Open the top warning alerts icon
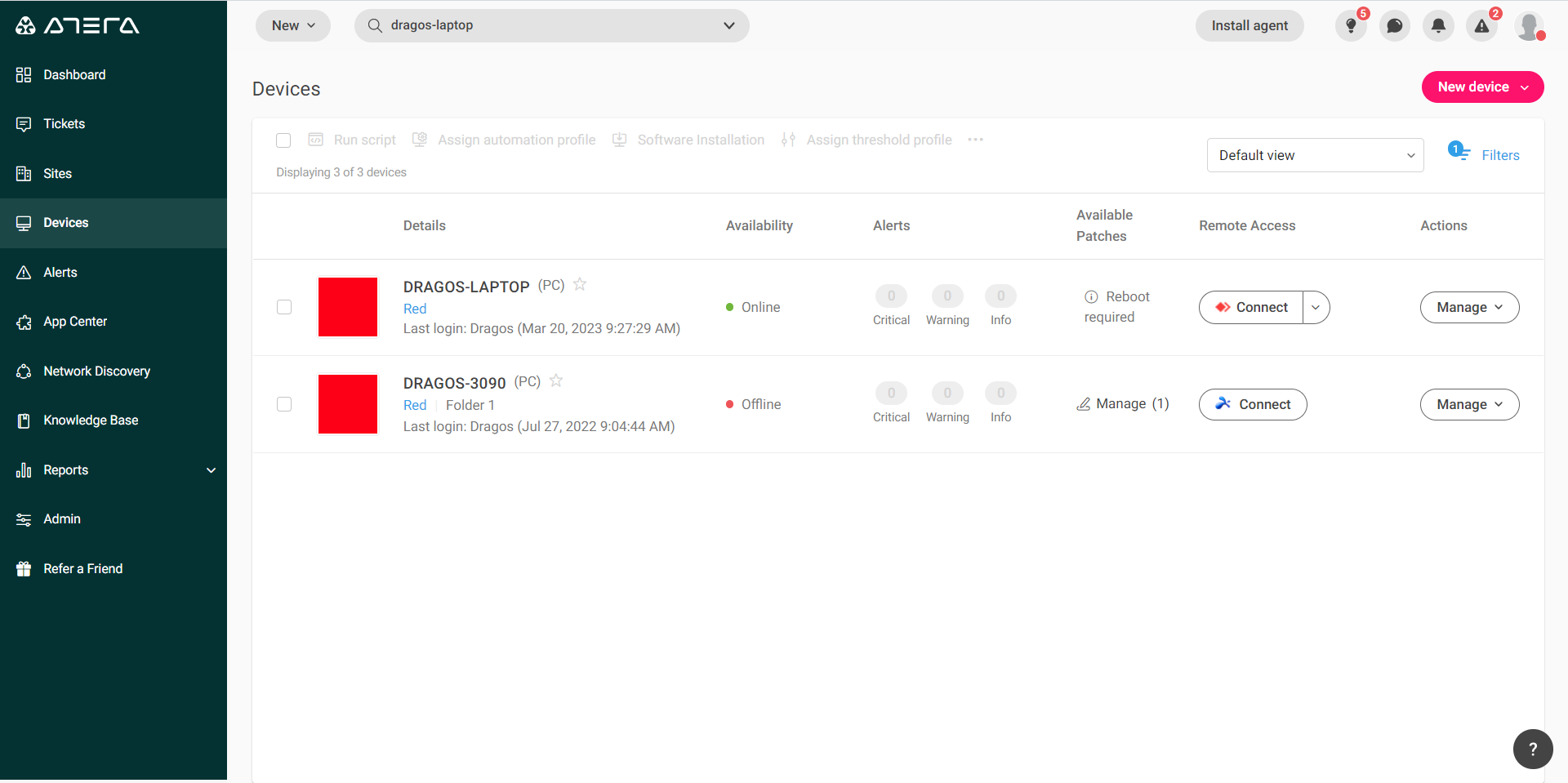1568x783 pixels. (x=1481, y=25)
